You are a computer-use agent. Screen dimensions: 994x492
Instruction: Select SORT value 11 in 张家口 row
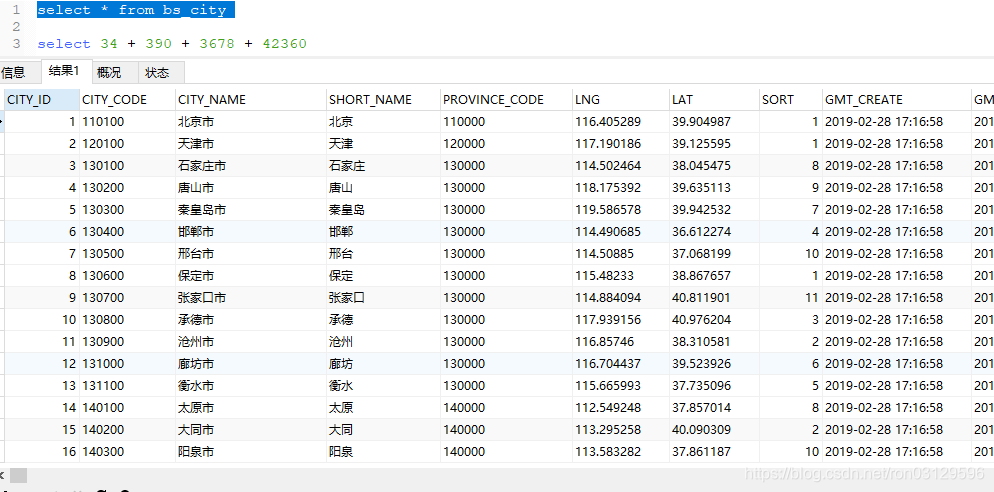click(791, 298)
